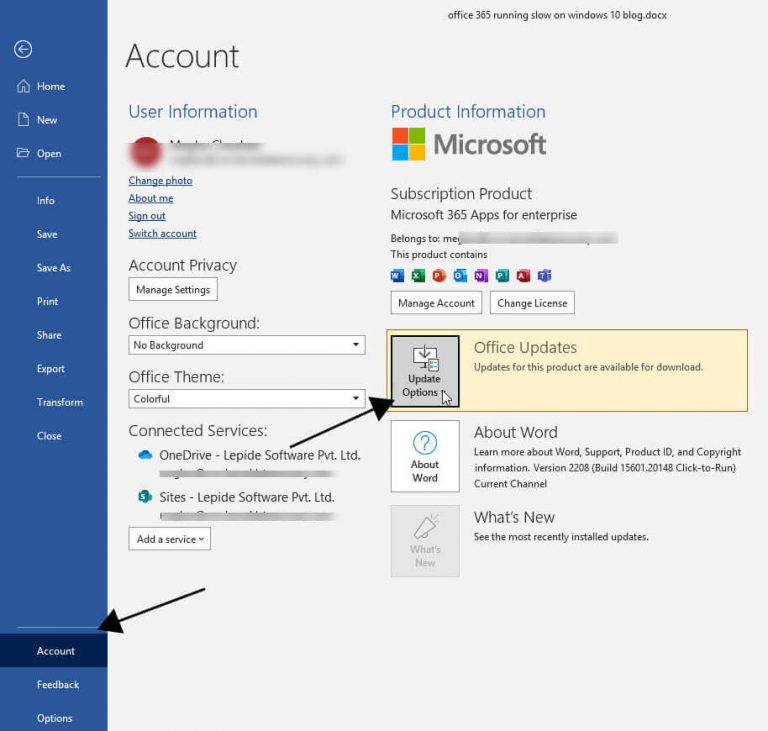Image resolution: width=768 pixels, height=731 pixels.
Task: Click the back arrow circle icon
Action: 23,49
